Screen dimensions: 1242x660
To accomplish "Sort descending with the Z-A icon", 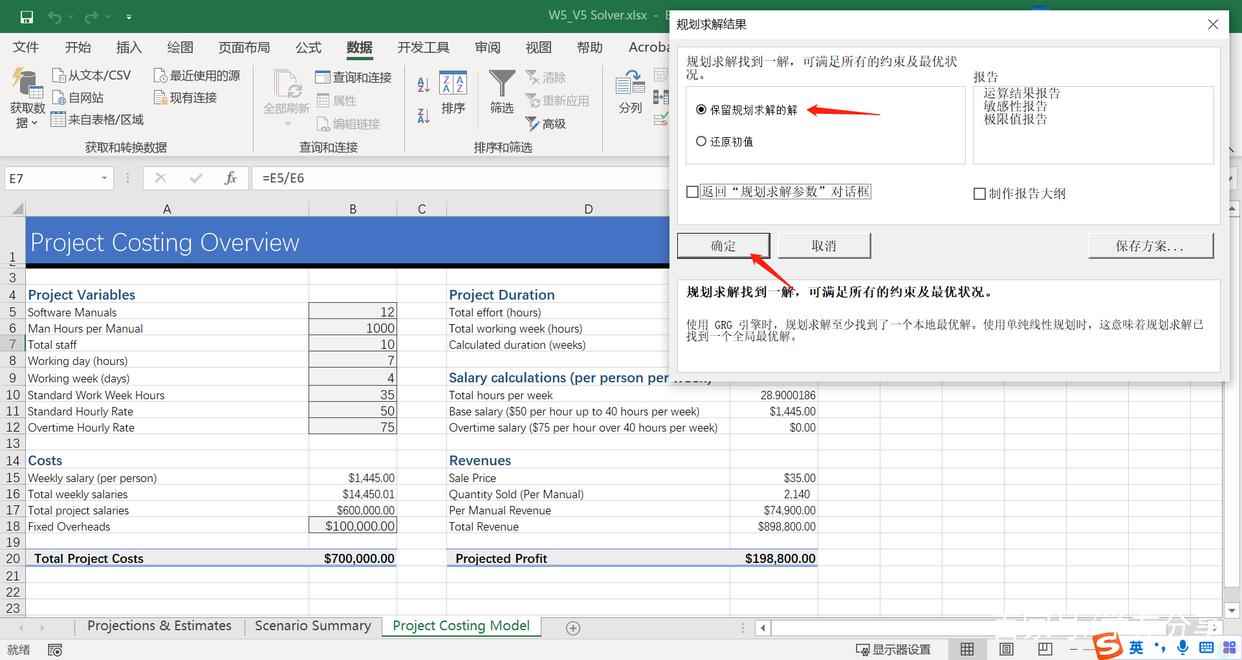I will point(423,114).
